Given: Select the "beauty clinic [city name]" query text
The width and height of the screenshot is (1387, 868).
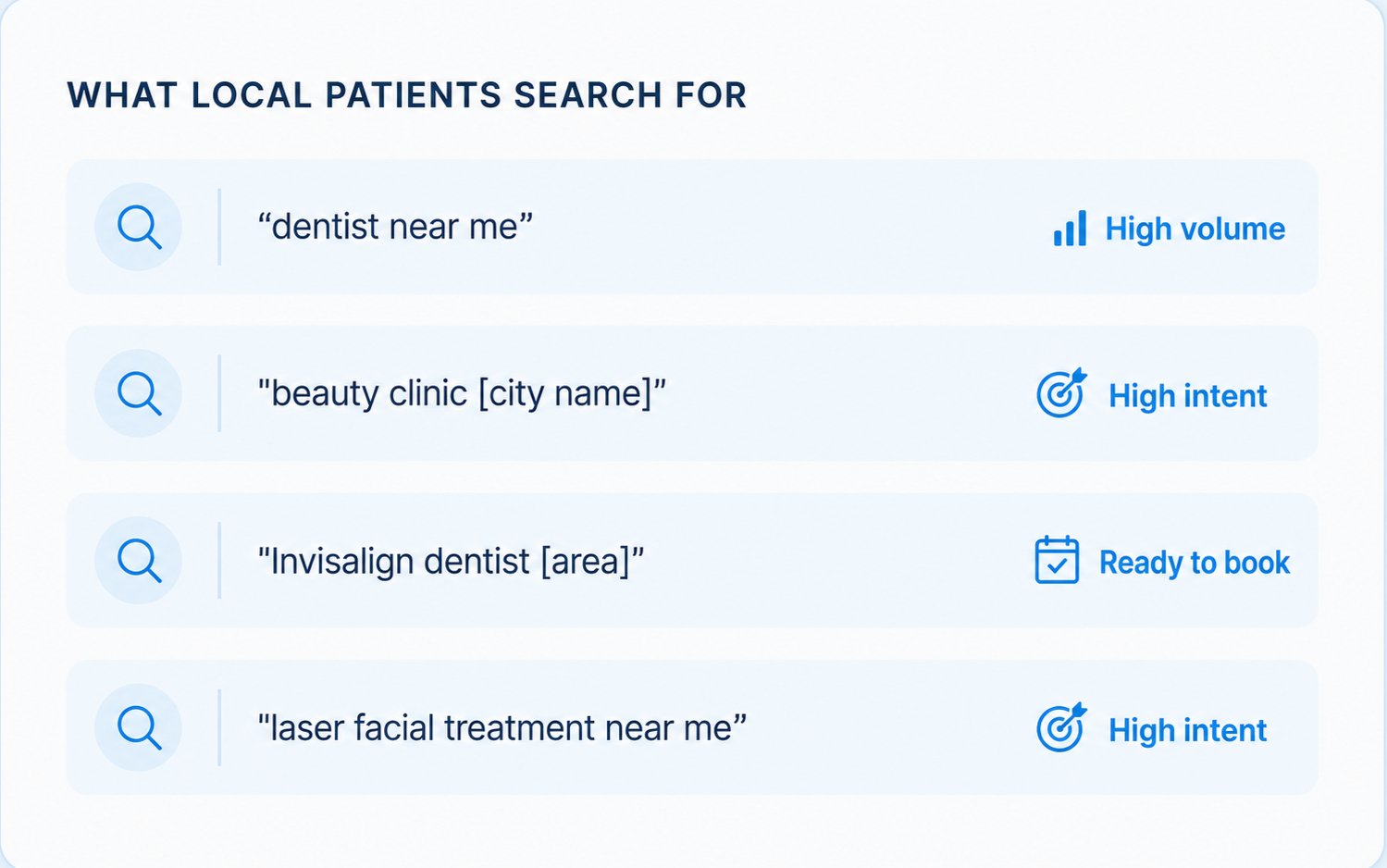Looking at the screenshot, I should (x=462, y=394).
